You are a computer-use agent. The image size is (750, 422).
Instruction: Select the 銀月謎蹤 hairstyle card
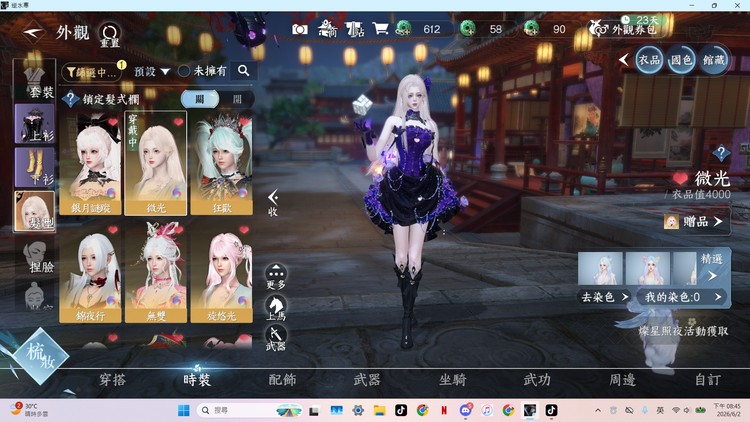point(90,163)
